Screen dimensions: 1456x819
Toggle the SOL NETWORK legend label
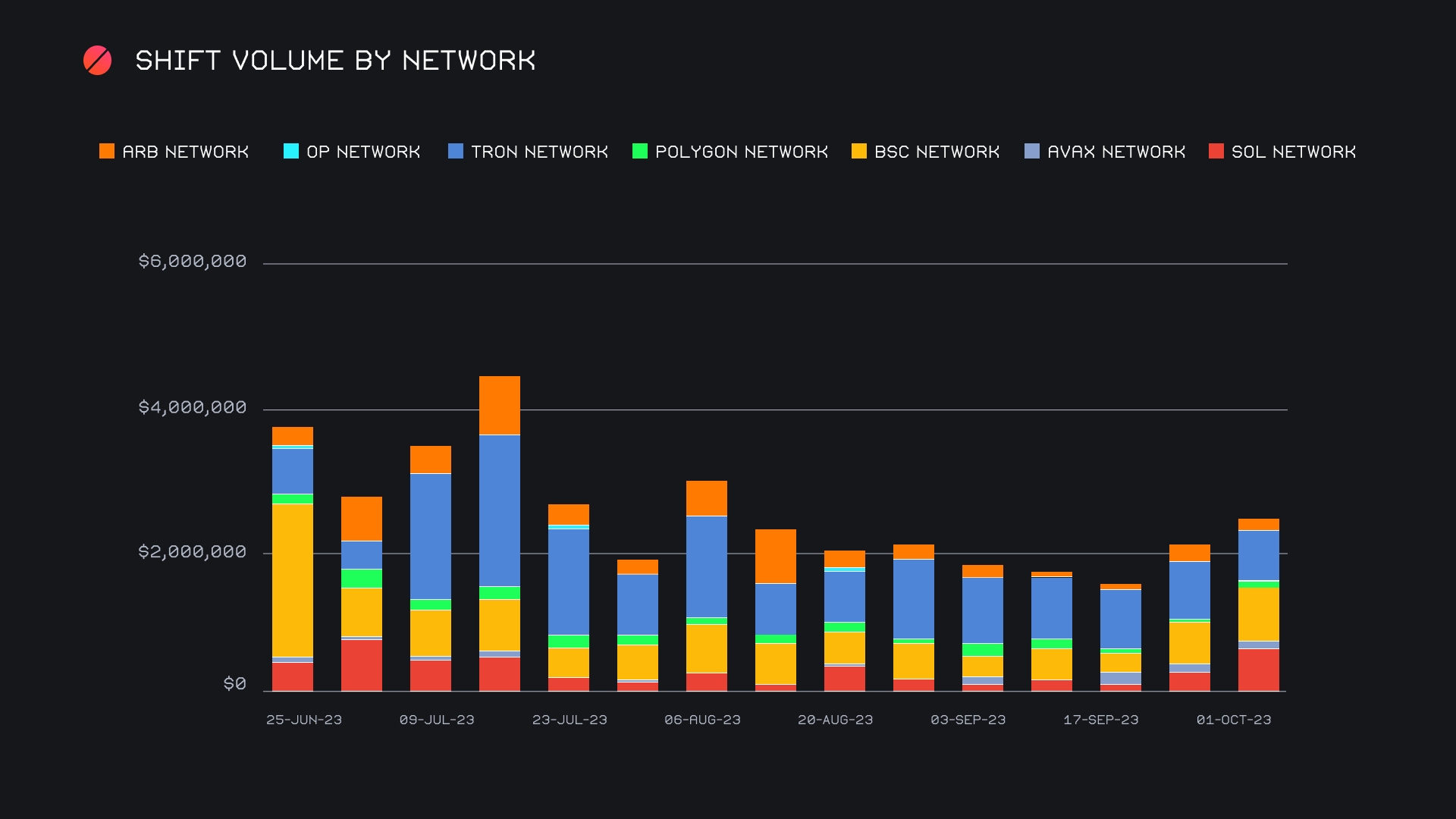(1294, 152)
